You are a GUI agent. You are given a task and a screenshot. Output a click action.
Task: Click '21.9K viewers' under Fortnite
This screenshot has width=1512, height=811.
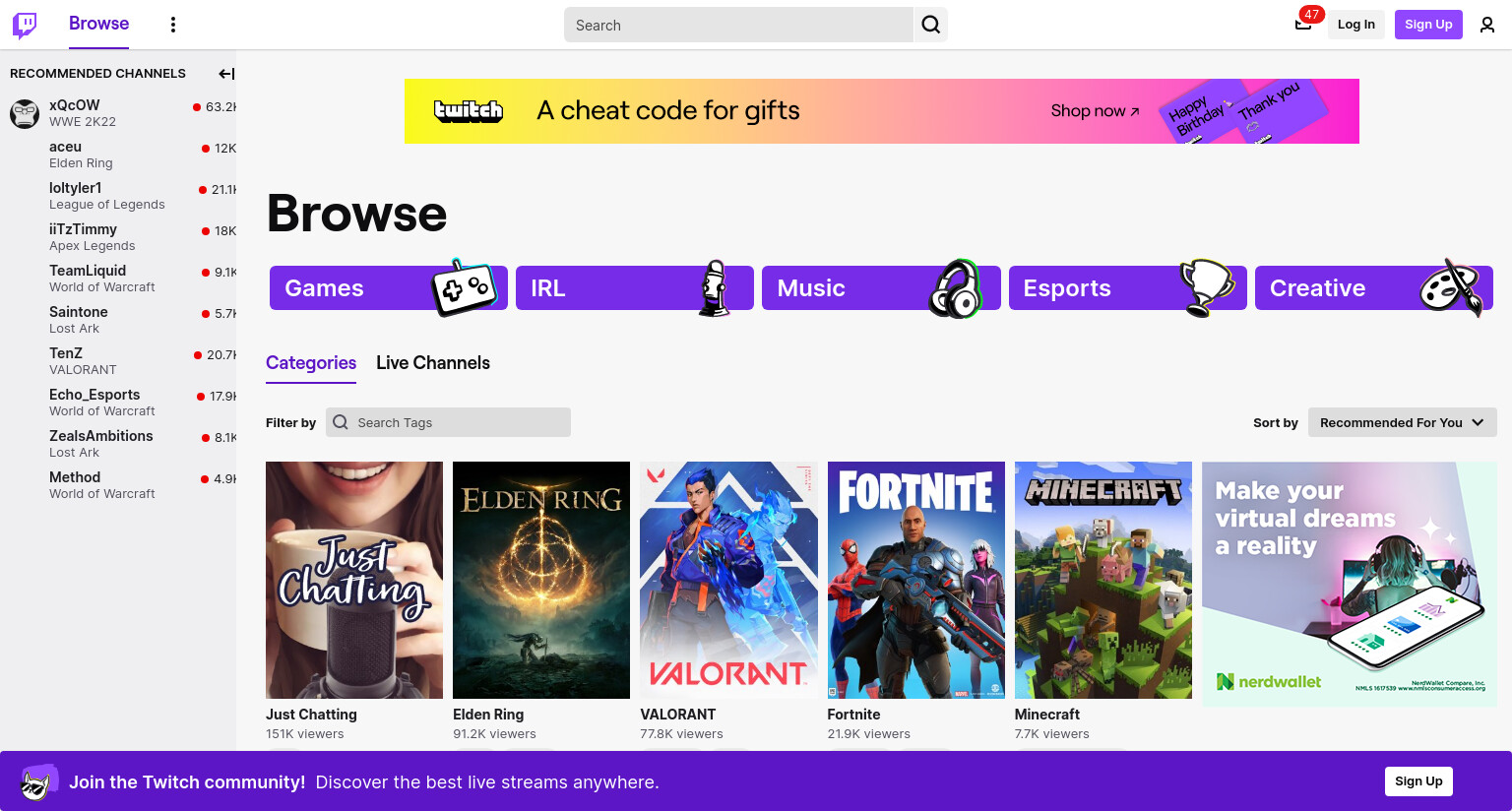869,734
